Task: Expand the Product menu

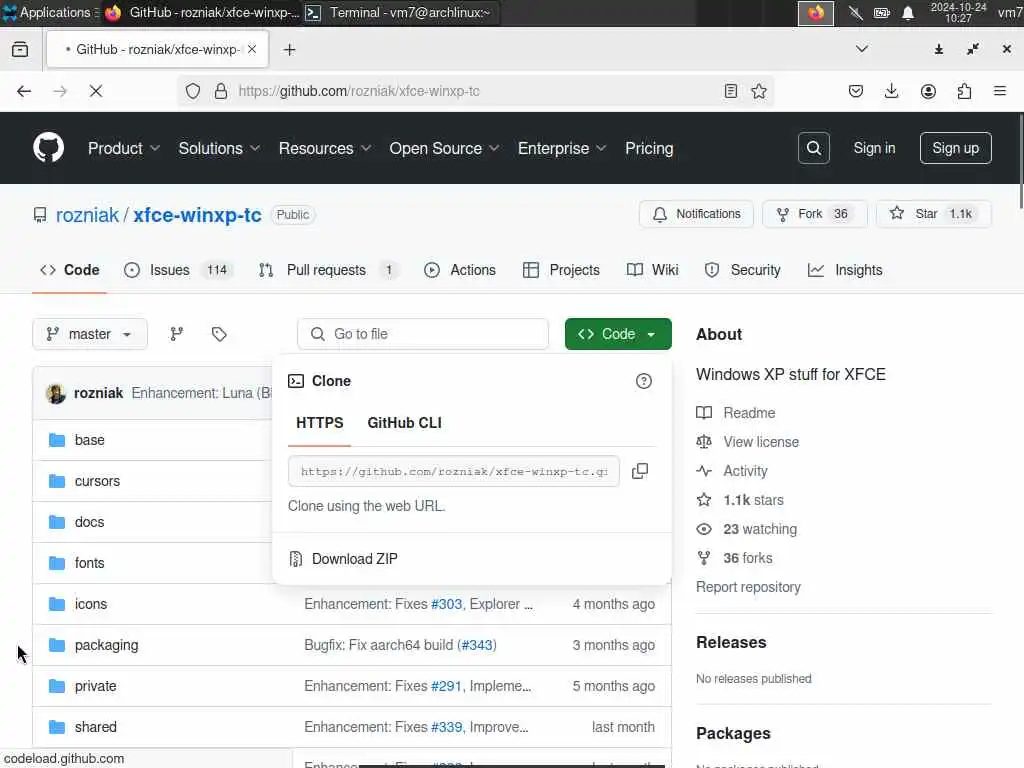Action: [124, 148]
